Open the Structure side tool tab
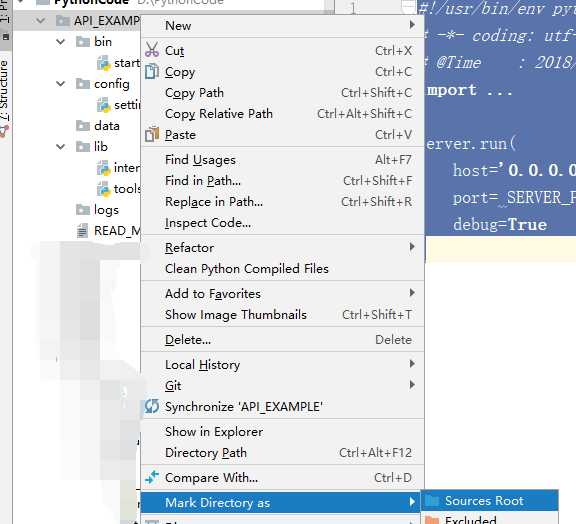This screenshot has height=524, width=576. [x=4, y=91]
